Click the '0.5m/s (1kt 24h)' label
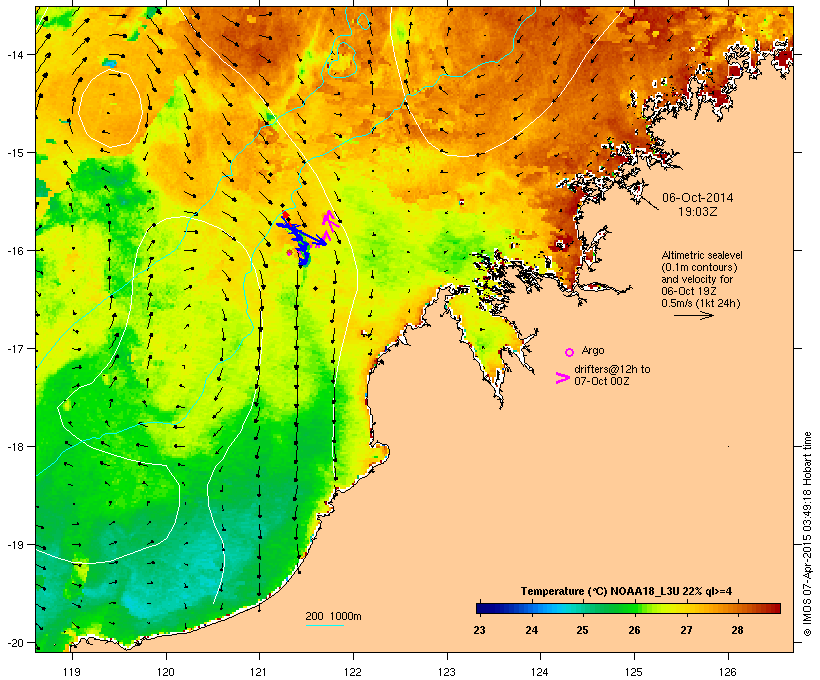Screen dimensions: 820x680 (701, 303)
